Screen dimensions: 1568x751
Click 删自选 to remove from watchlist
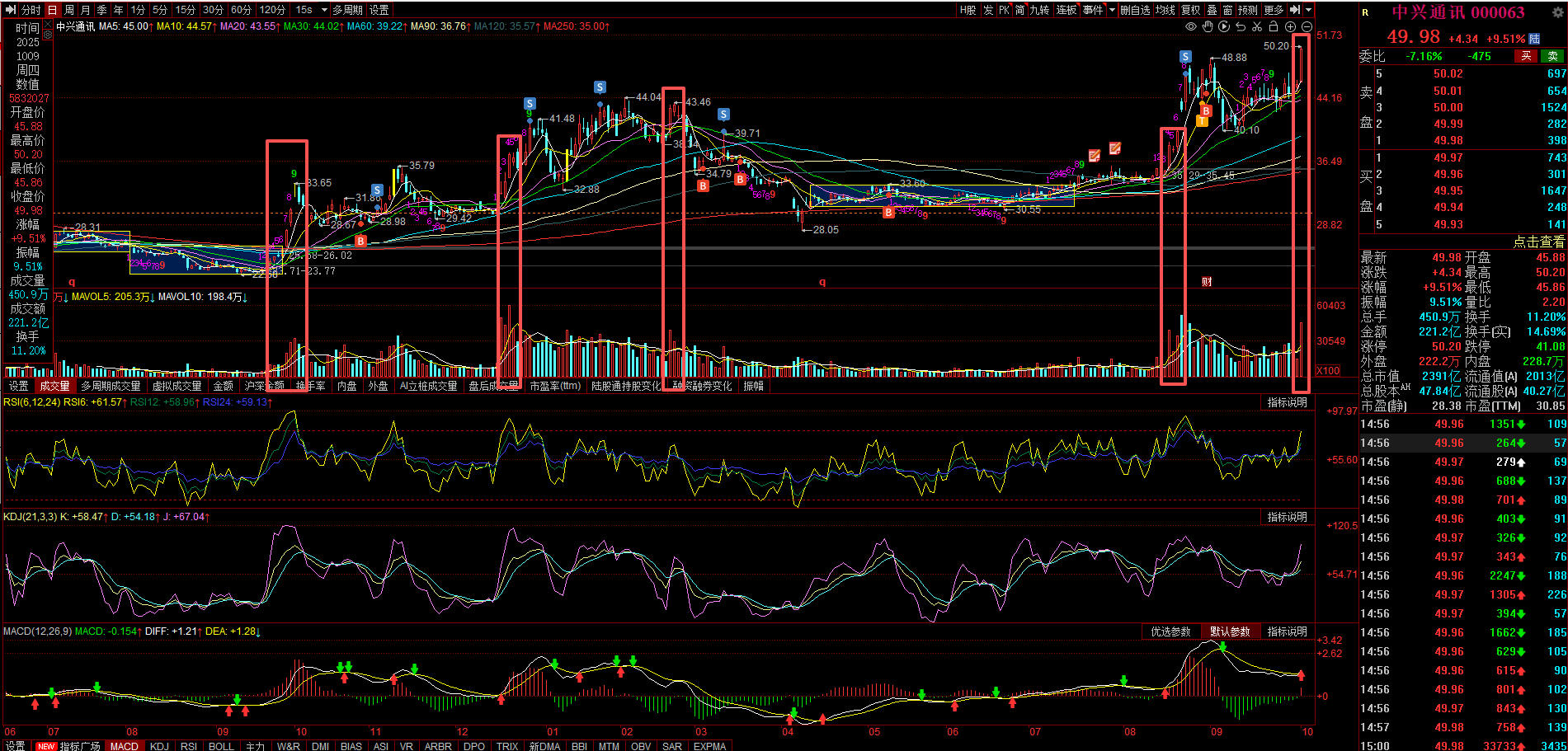tap(1135, 10)
